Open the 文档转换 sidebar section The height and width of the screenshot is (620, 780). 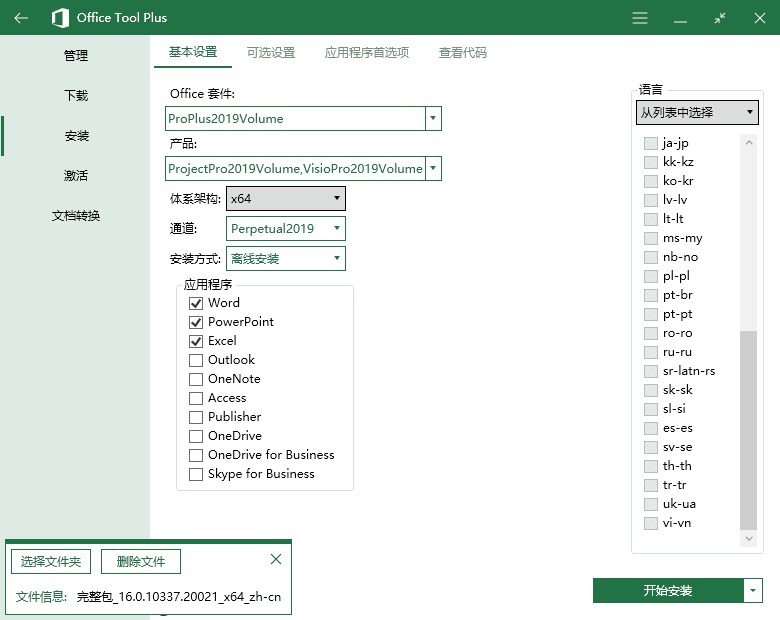(x=76, y=215)
